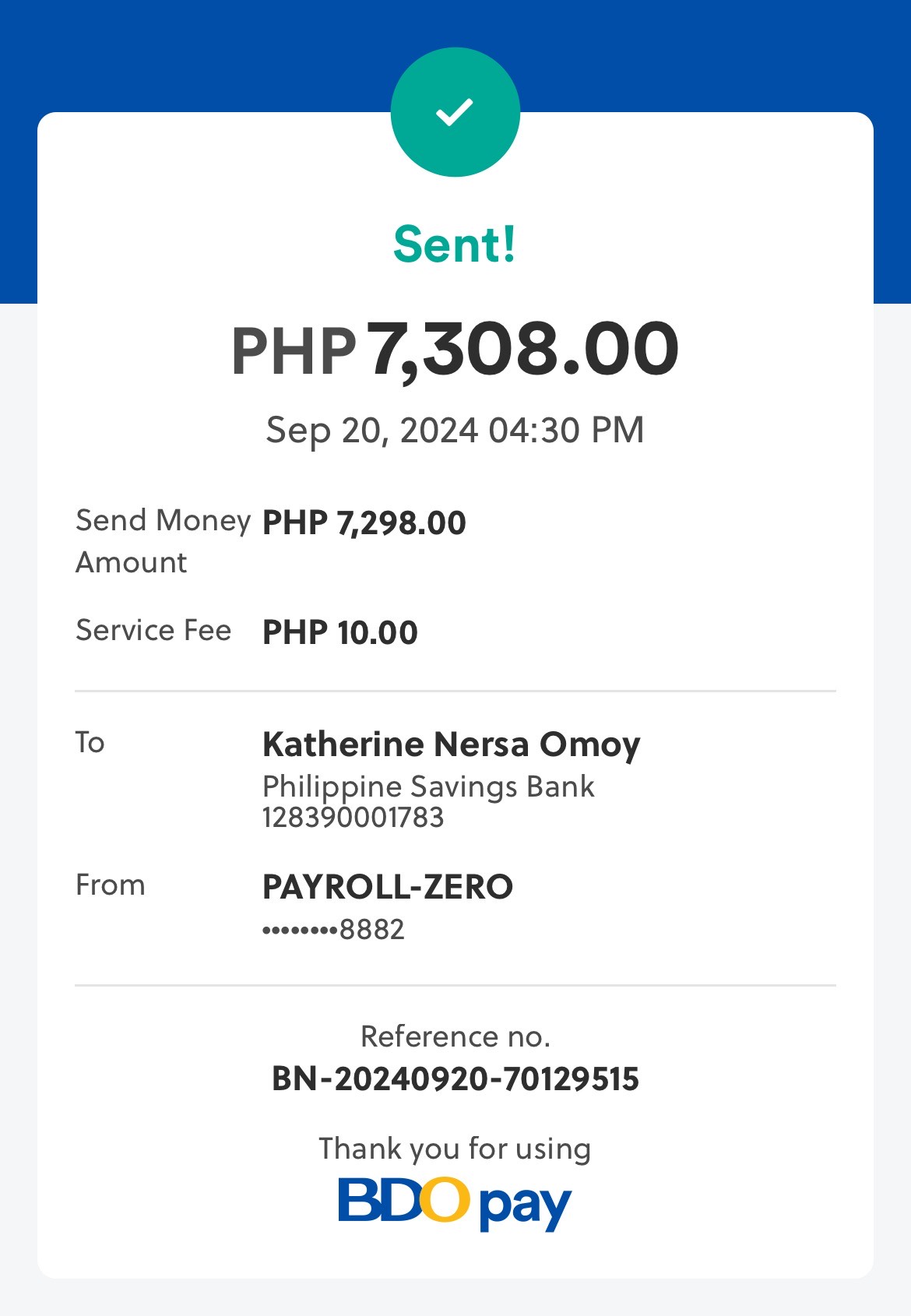Select the PAYROLL-ZERO source account name
Screen dimensions: 911x1316
tap(387, 887)
